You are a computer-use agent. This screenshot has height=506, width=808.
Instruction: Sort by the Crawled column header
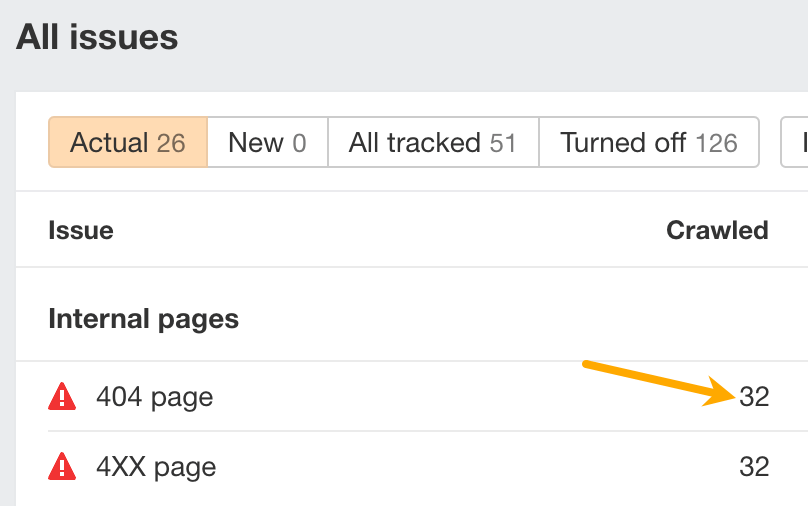717,230
